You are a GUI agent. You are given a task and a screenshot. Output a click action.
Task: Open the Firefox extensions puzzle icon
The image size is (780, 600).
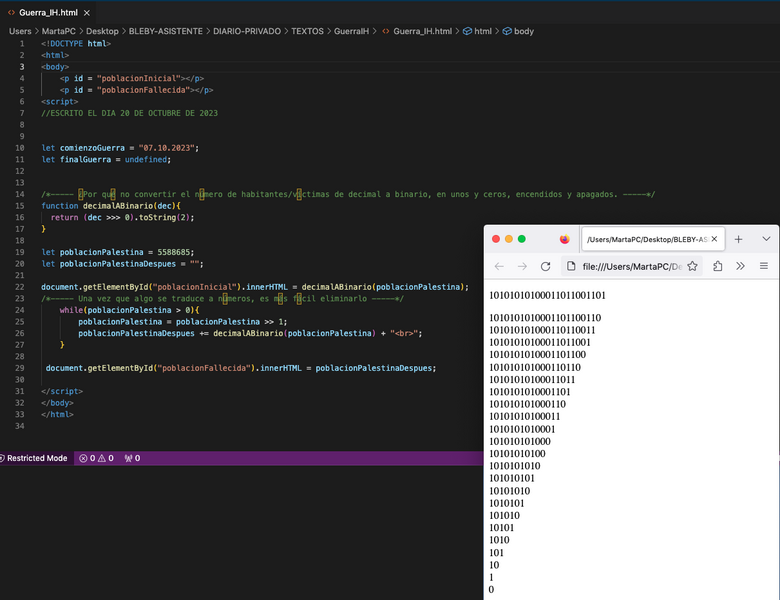click(717, 266)
